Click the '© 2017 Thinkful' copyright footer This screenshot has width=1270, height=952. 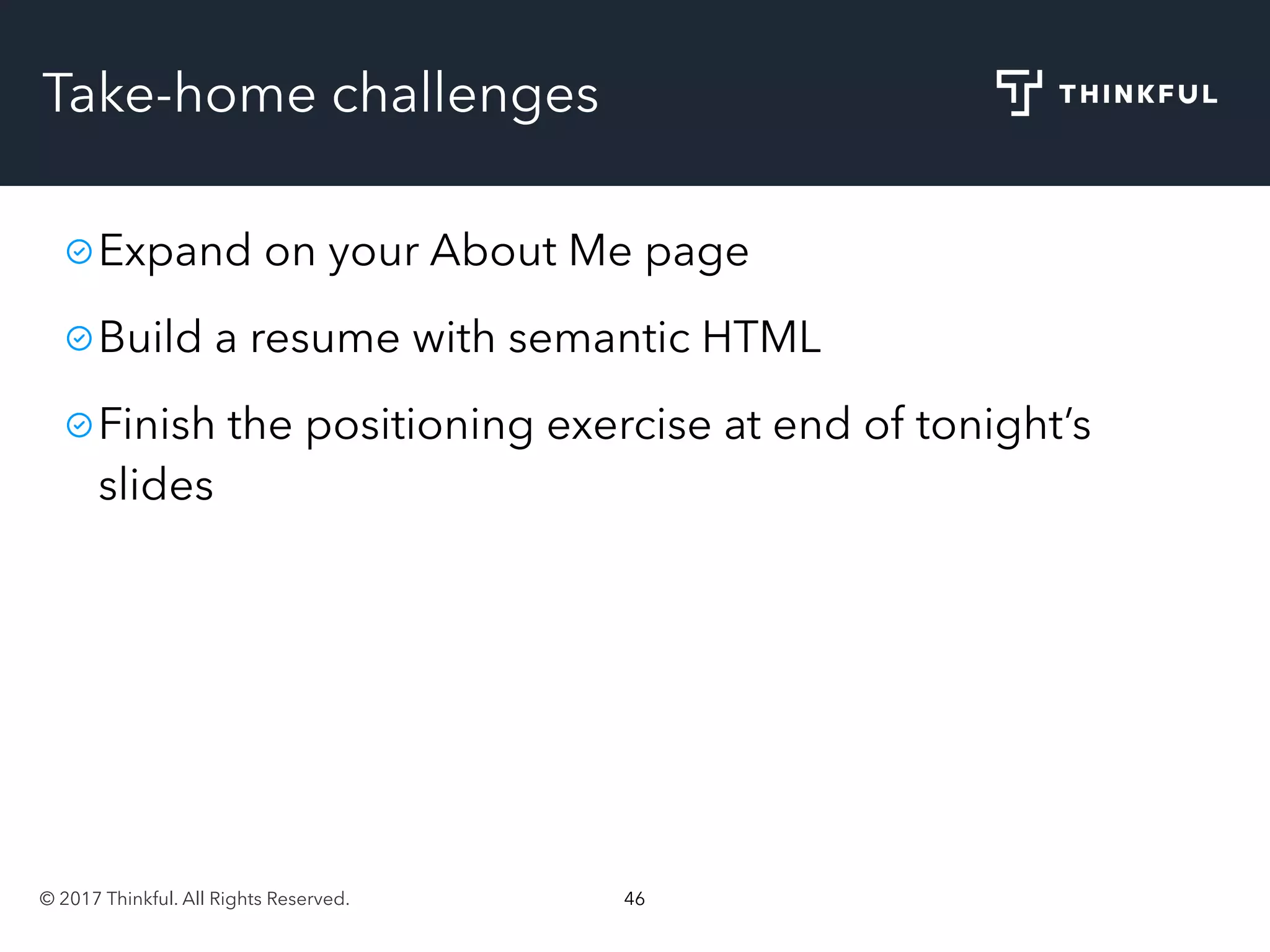[x=195, y=899]
